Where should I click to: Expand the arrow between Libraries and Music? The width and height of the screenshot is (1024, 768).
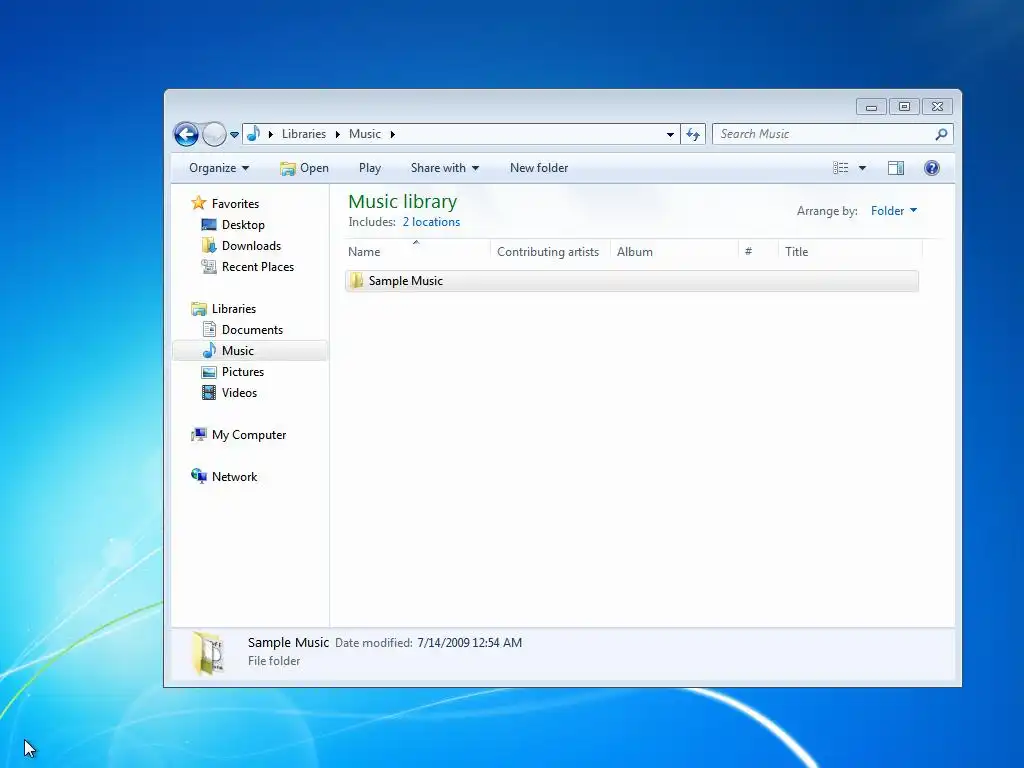(338, 134)
